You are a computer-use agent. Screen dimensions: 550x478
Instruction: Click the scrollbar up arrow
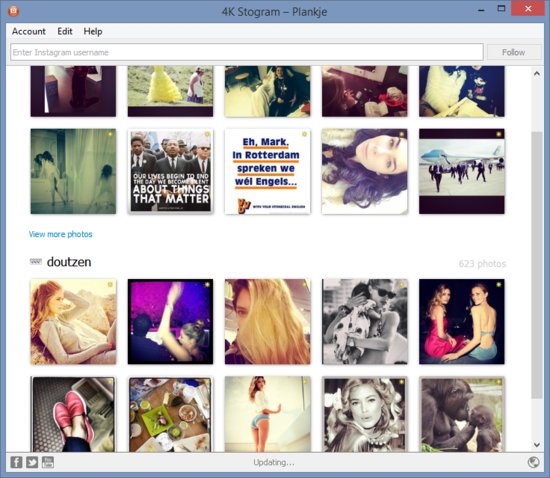coord(537,74)
